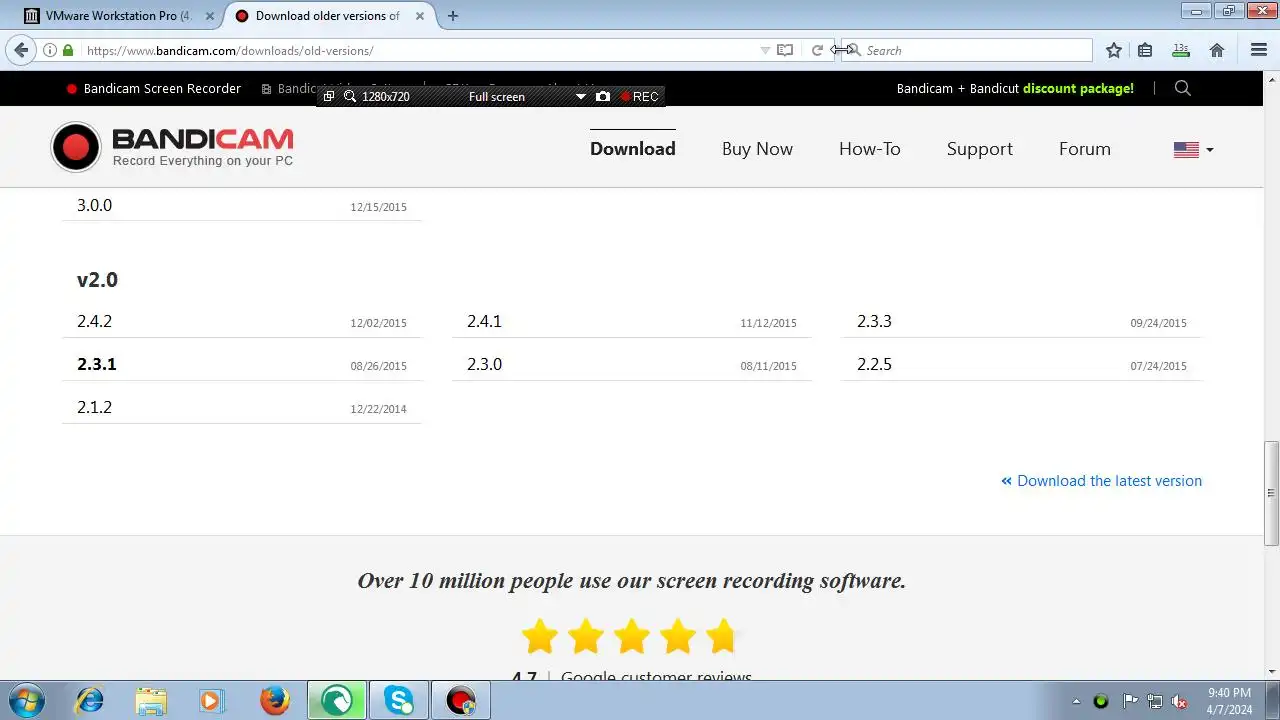Open downloads indicator showing 13s
This screenshot has width=1280, height=720.
tap(1181, 50)
